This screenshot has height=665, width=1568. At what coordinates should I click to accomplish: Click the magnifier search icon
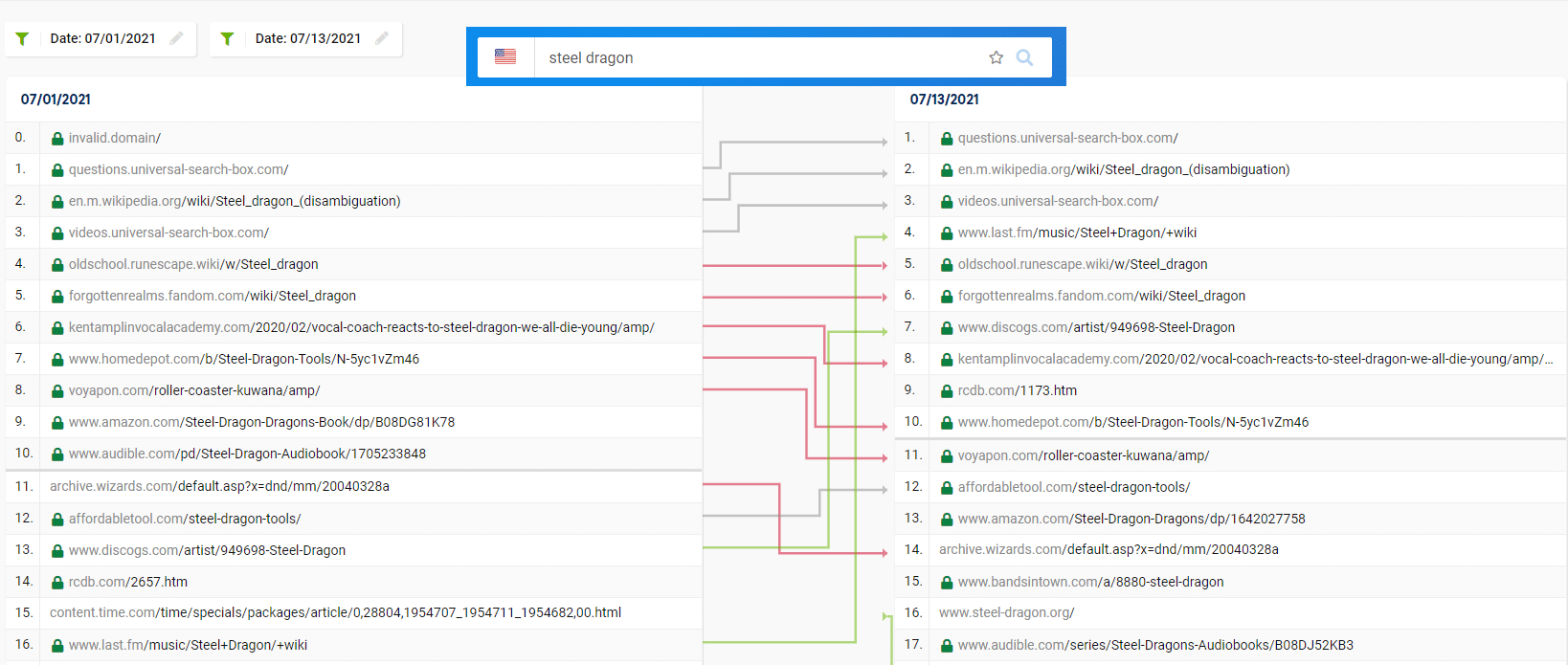1024,57
